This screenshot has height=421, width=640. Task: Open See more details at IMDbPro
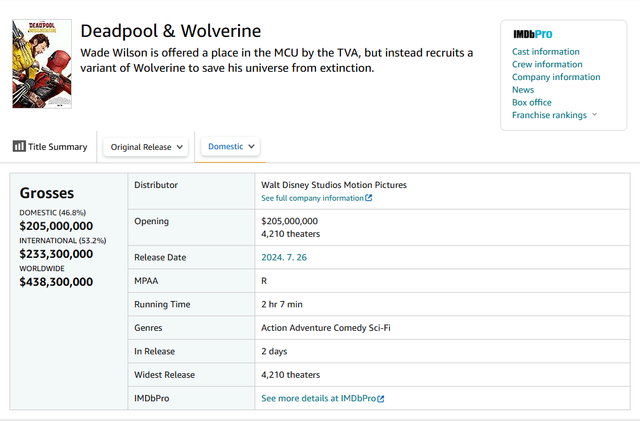pyautogui.click(x=318, y=399)
